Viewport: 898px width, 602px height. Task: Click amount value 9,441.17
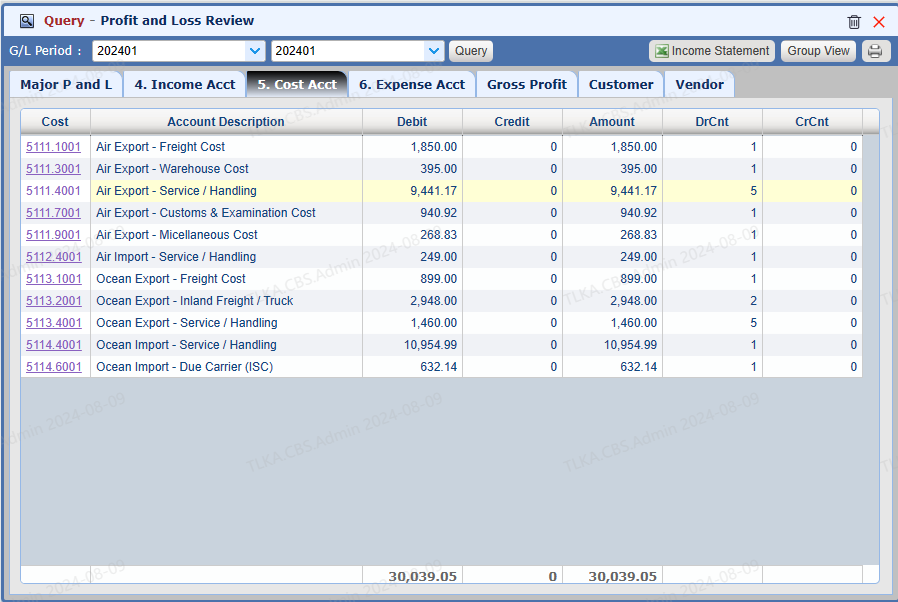coord(633,191)
